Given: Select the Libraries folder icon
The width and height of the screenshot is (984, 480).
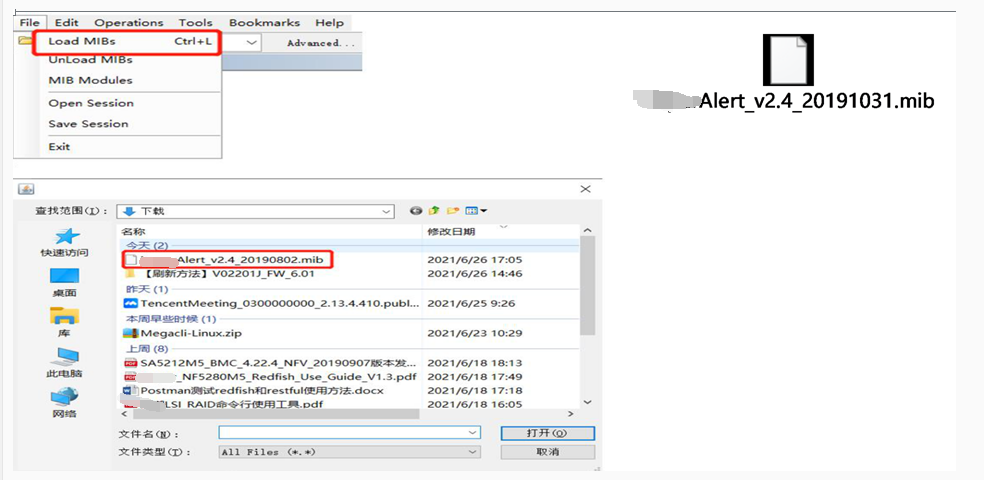Looking at the screenshot, I should [x=65, y=317].
